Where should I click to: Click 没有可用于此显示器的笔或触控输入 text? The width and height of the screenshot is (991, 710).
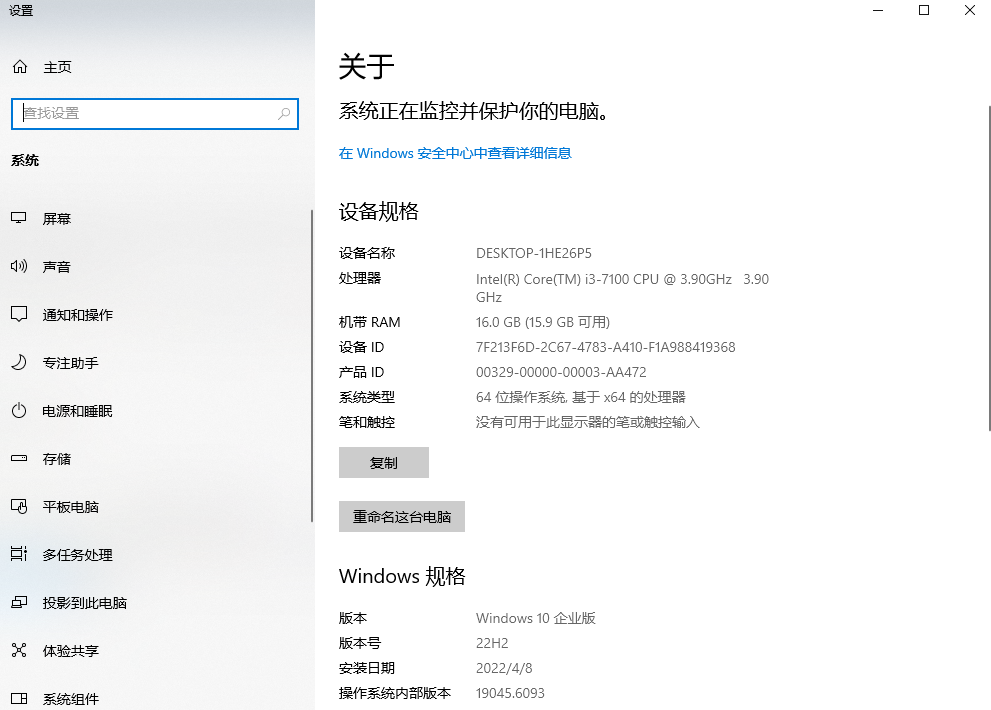588,422
